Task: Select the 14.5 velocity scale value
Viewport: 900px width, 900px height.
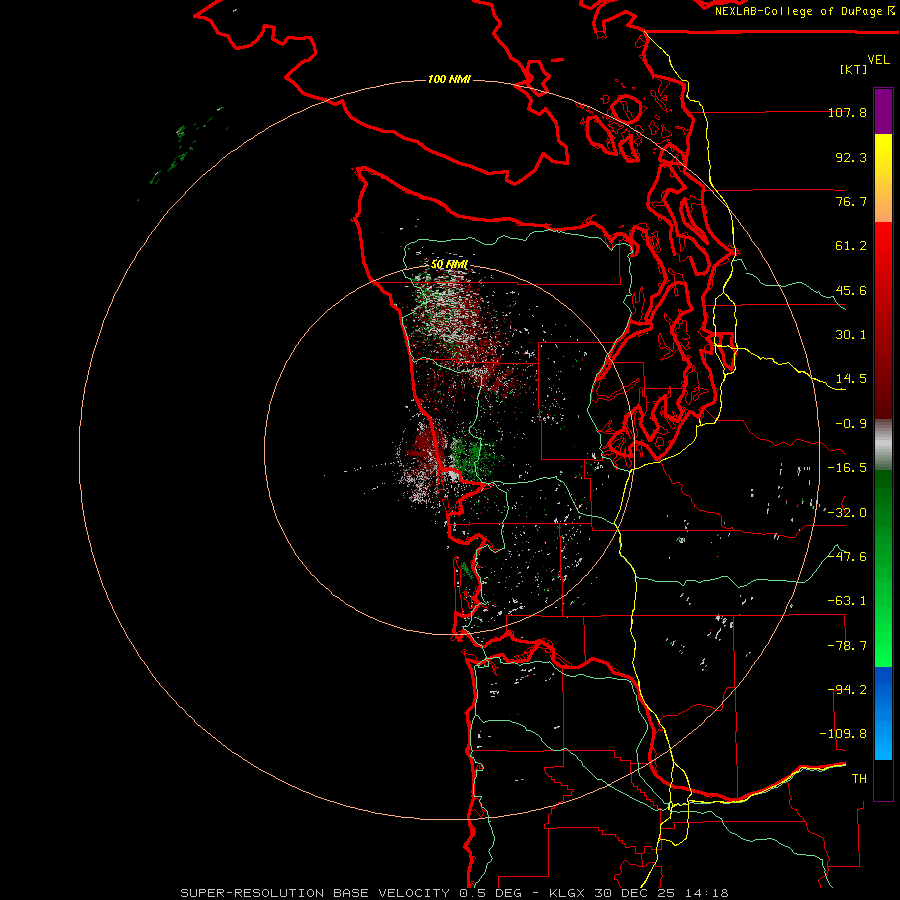Action: tap(851, 379)
